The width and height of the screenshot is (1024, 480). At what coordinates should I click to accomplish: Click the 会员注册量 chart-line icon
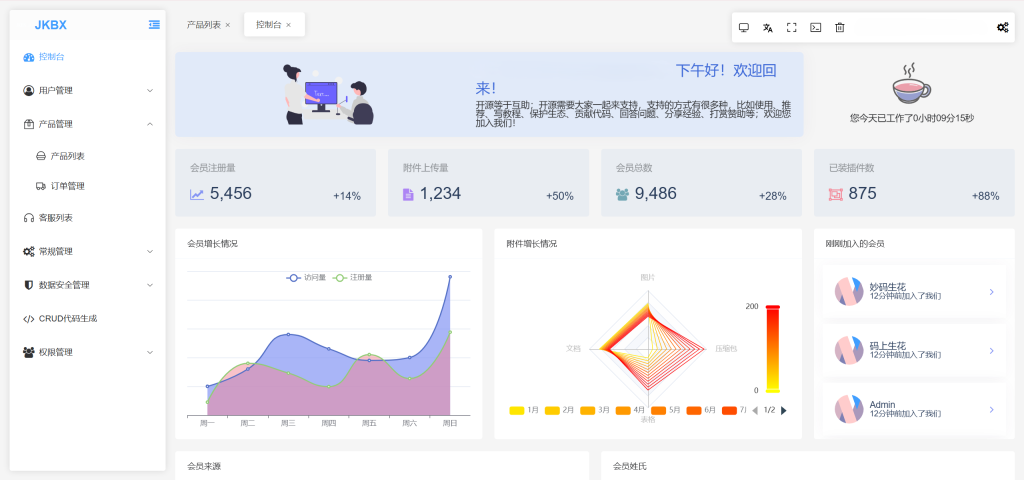point(197,195)
